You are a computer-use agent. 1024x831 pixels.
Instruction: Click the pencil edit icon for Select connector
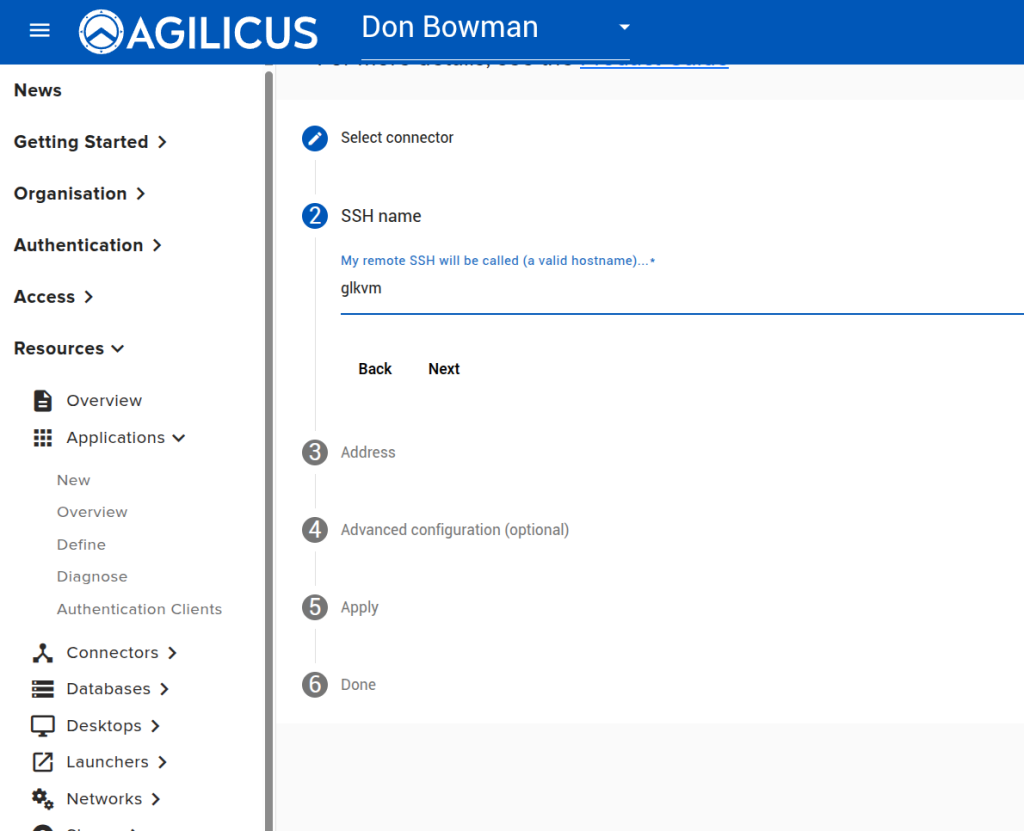pos(315,138)
